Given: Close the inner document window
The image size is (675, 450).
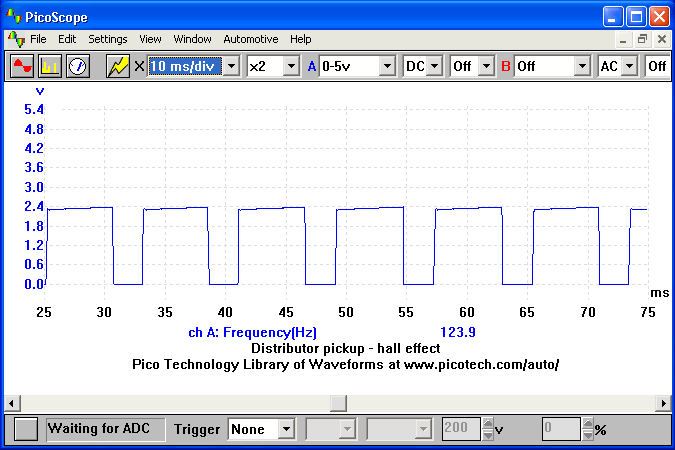Looking at the screenshot, I should click(662, 40).
